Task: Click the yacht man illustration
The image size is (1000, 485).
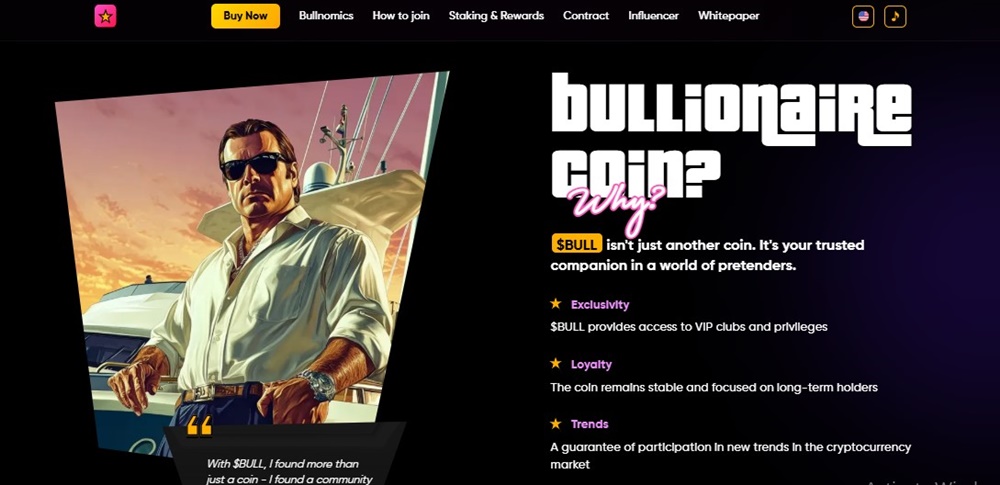Action: click(252, 262)
